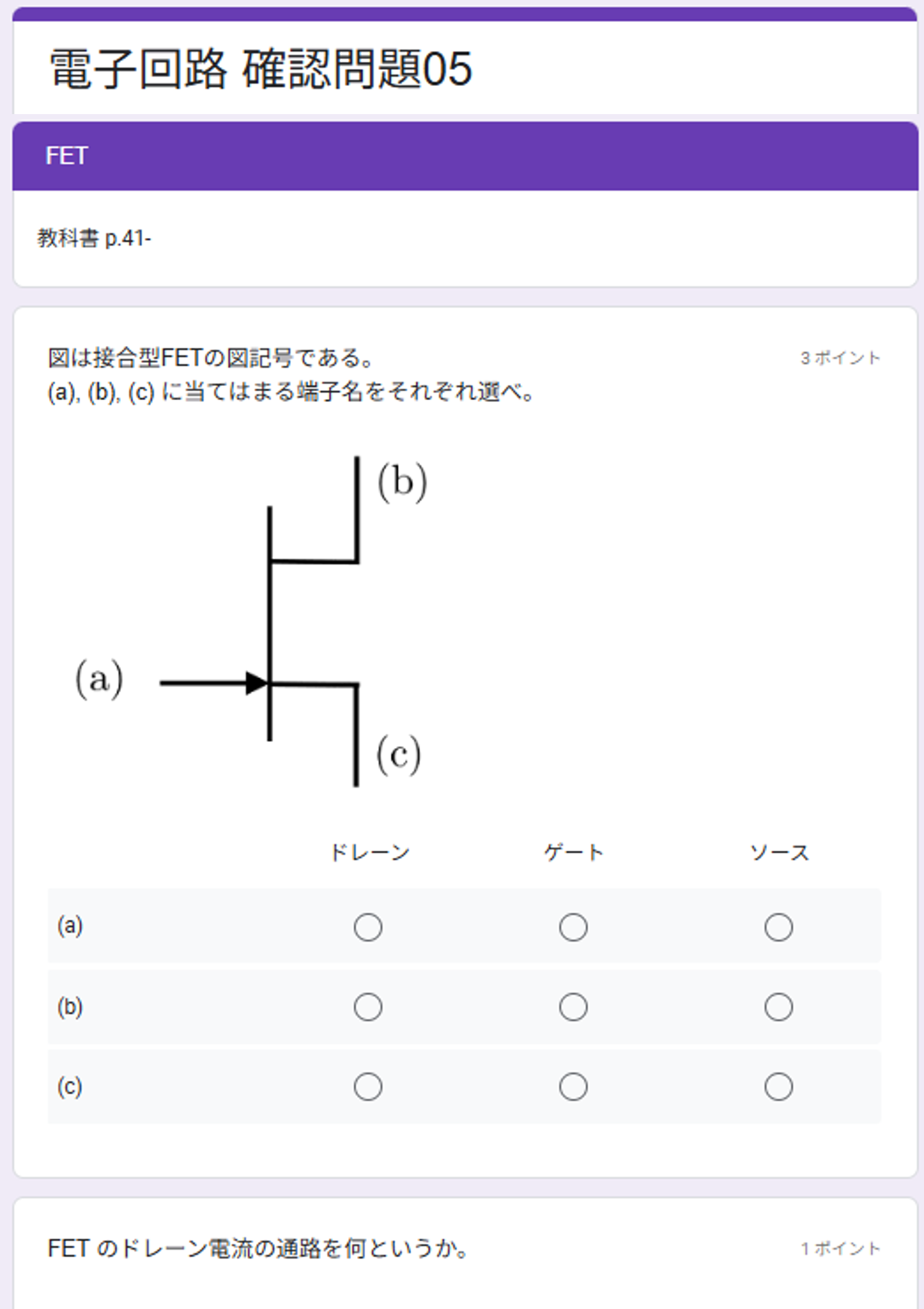Click the form title 電子回路 確認問題05
Viewport: 924px width, 1309px height.
pyautogui.click(x=260, y=69)
